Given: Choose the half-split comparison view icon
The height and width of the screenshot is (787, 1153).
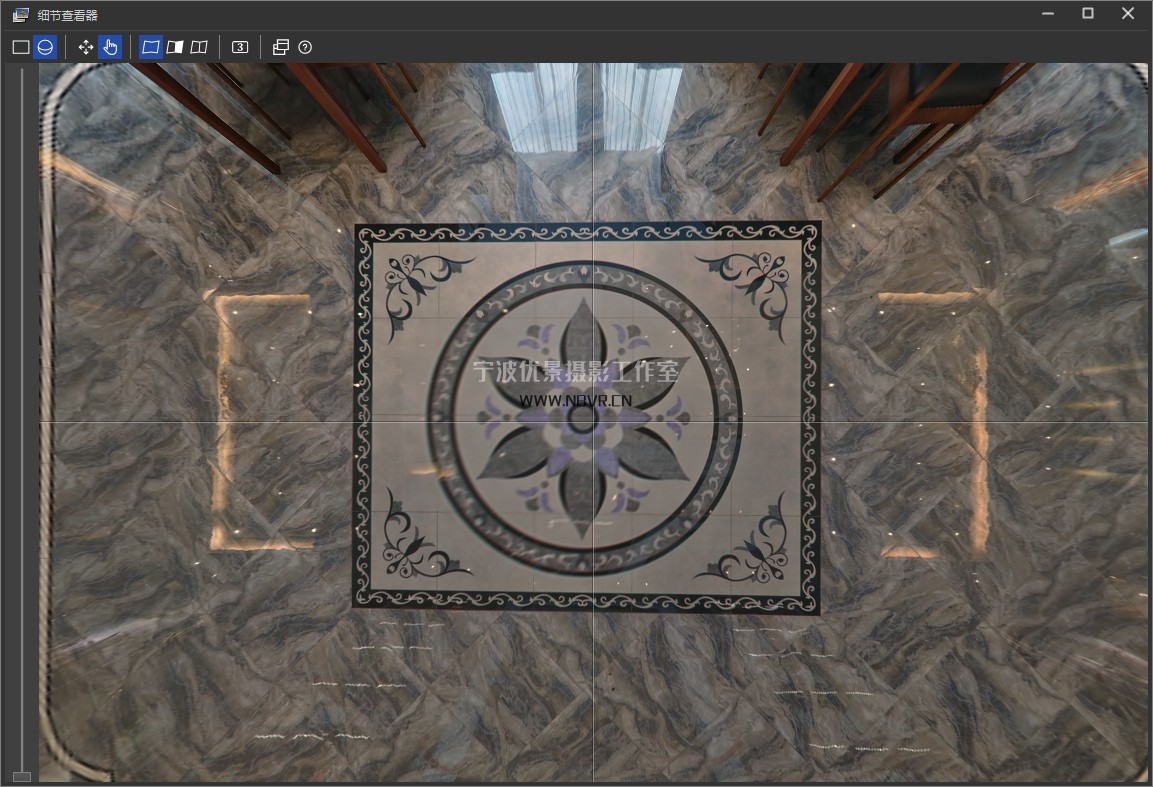Looking at the screenshot, I should coord(175,47).
